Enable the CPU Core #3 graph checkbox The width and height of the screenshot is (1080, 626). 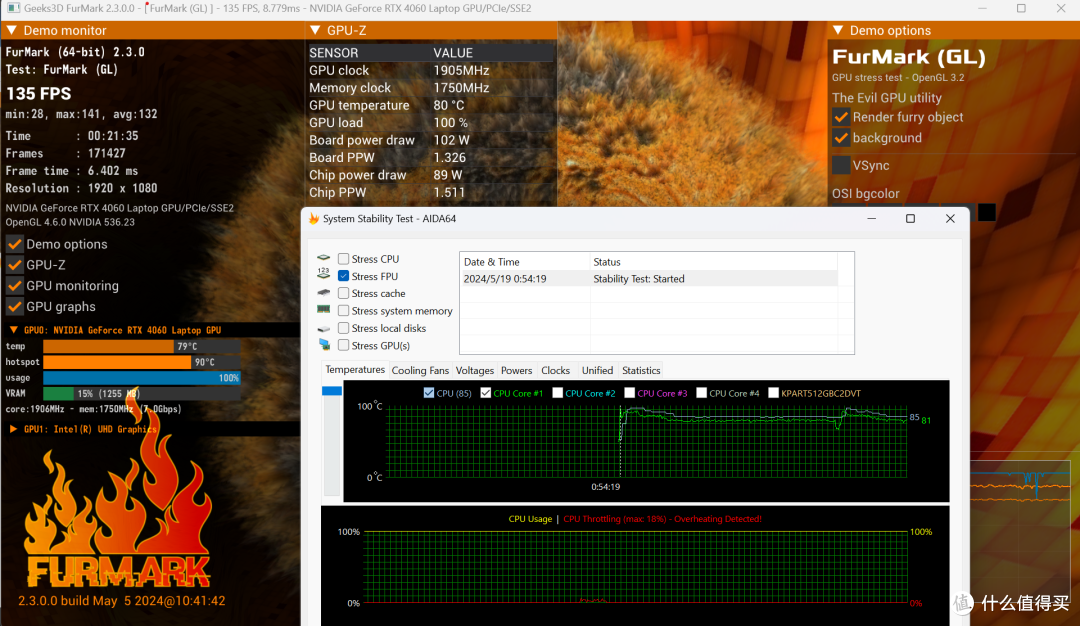(x=630, y=393)
